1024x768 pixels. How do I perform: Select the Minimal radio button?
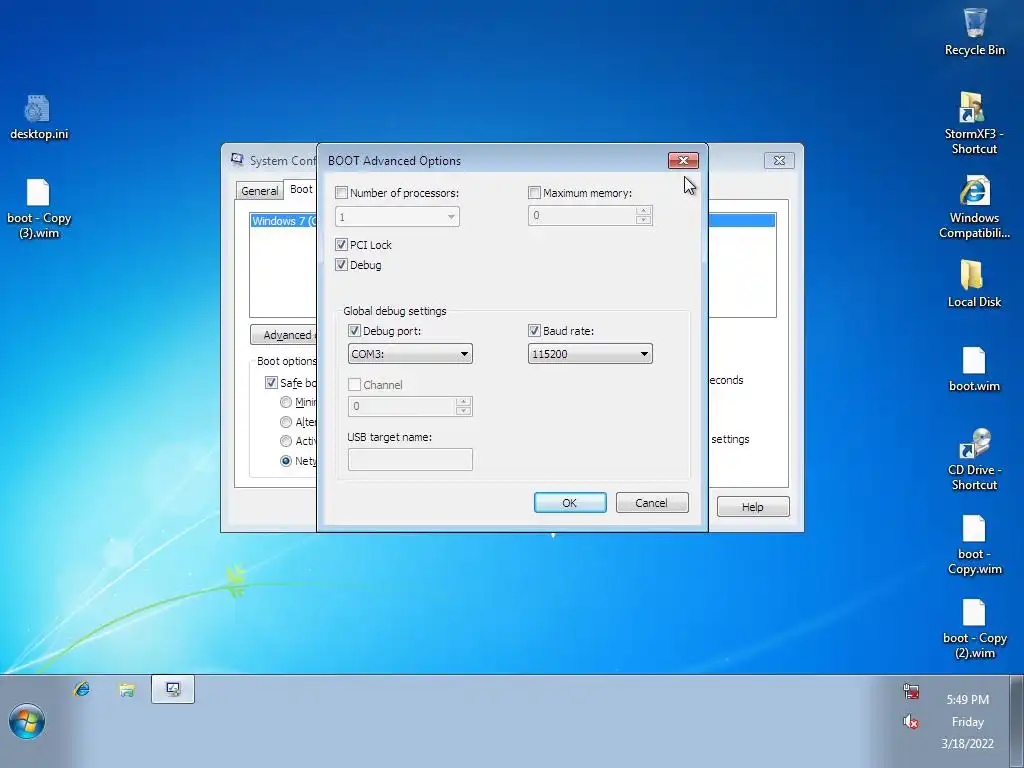(x=285, y=402)
